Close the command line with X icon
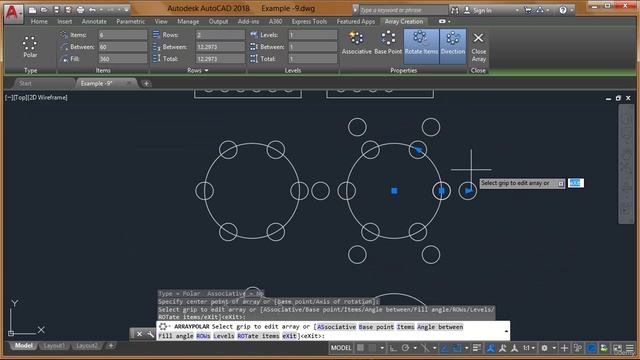 coord(139,334)
